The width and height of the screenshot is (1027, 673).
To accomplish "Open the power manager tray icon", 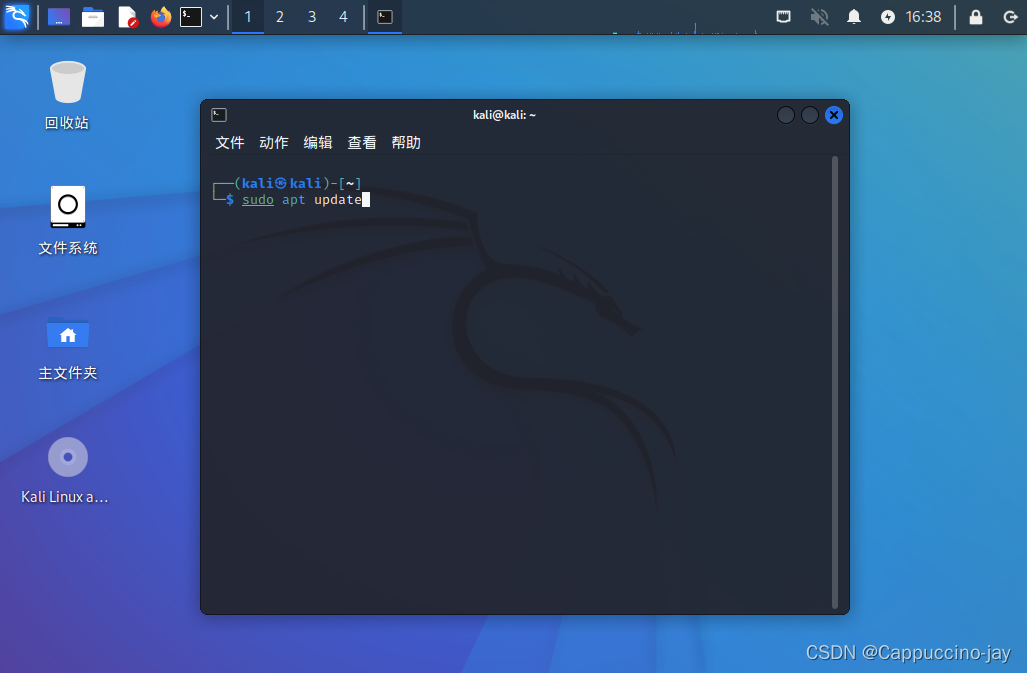I will pyautogui.click(x=887, y=17).
